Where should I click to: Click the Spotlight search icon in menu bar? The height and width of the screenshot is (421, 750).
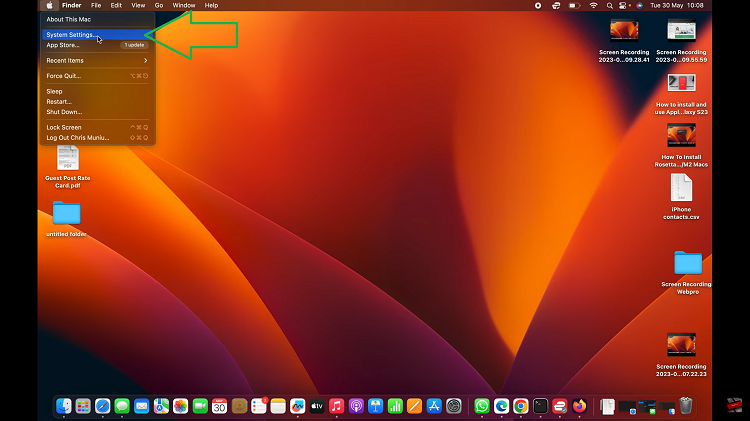[x=612, y=5]
